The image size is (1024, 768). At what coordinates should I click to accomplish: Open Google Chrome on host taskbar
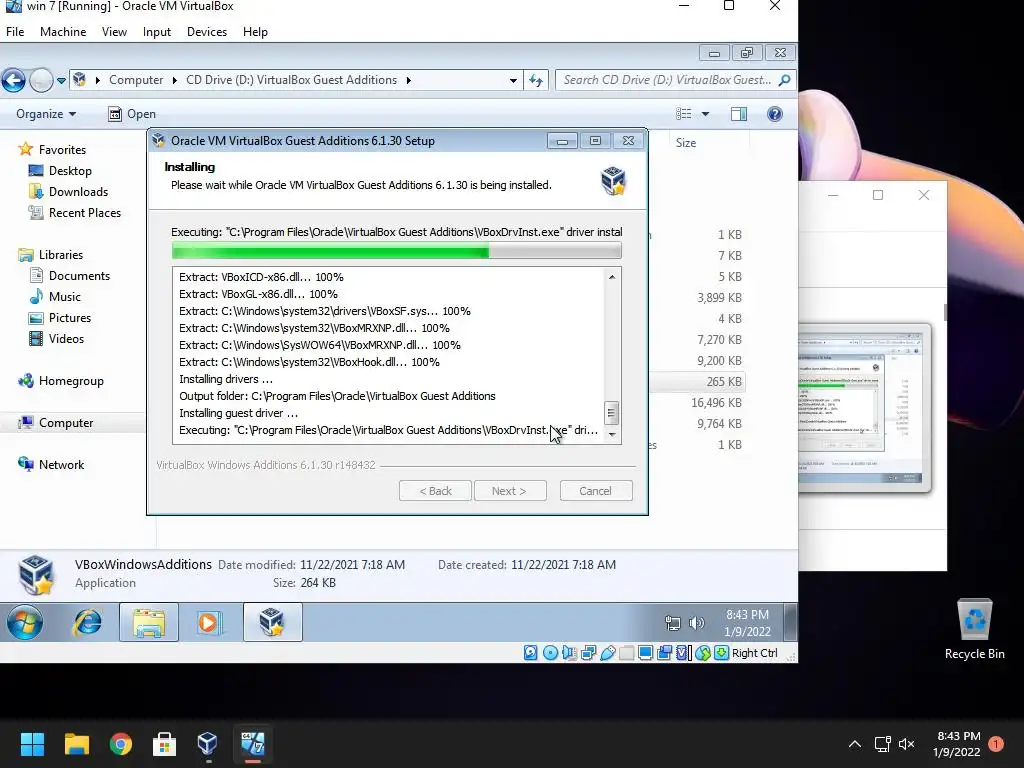[x=121, y=744]
